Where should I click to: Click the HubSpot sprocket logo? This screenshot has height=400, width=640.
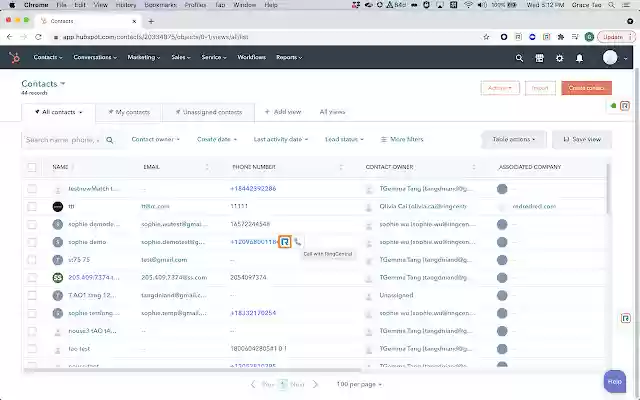click(15, 58)
